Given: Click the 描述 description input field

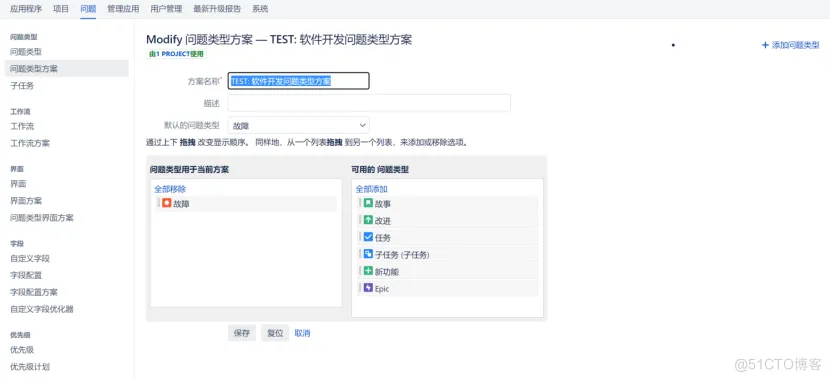Looking at the screenshot, I should [x=369, y=103].
